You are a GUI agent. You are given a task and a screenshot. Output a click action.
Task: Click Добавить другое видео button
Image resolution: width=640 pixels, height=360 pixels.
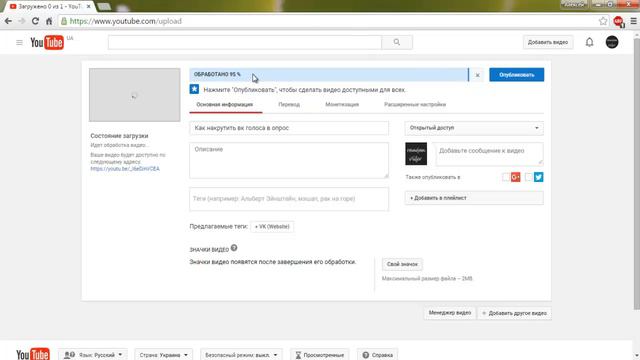tap(514, 313)
